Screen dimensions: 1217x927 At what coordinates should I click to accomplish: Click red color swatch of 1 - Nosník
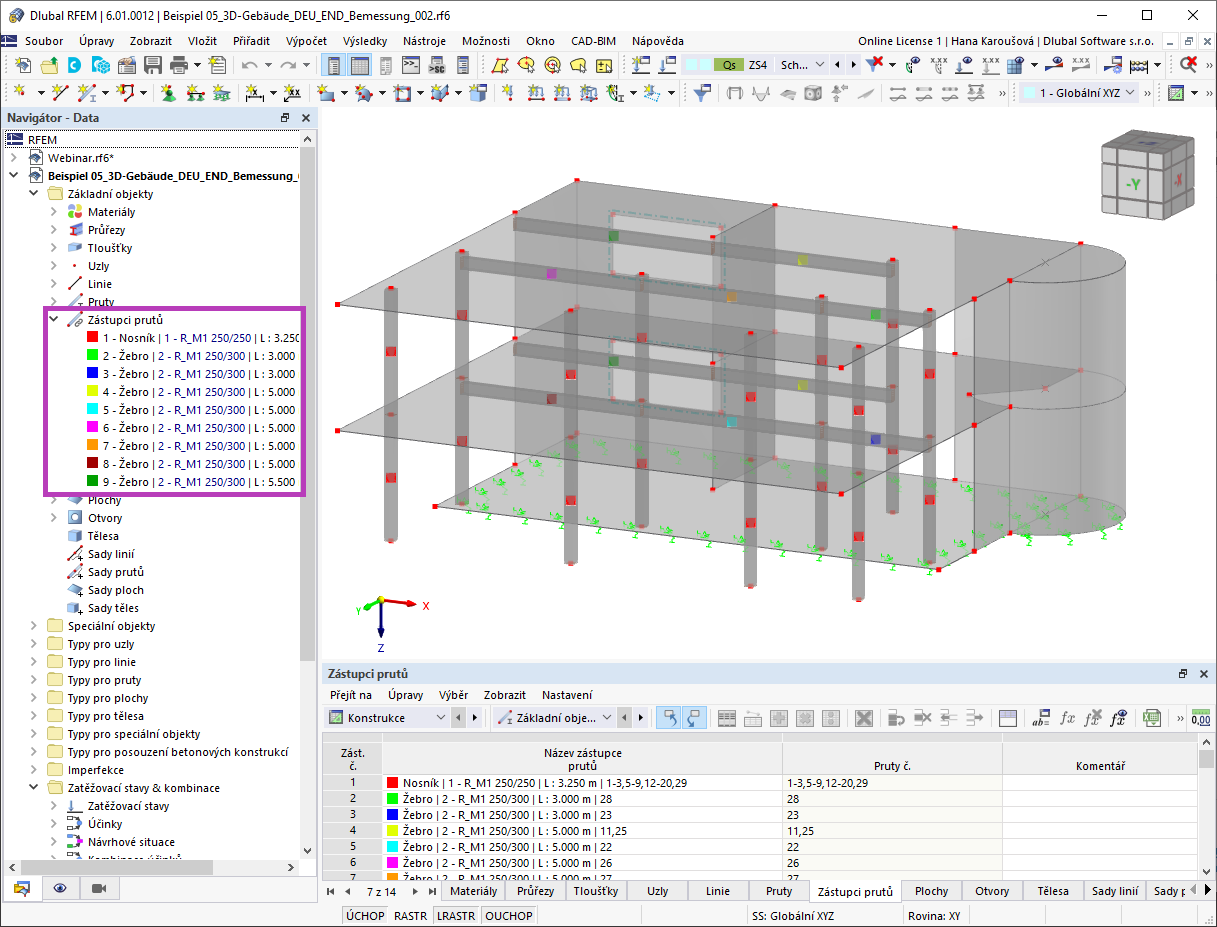tap(93, 338)
